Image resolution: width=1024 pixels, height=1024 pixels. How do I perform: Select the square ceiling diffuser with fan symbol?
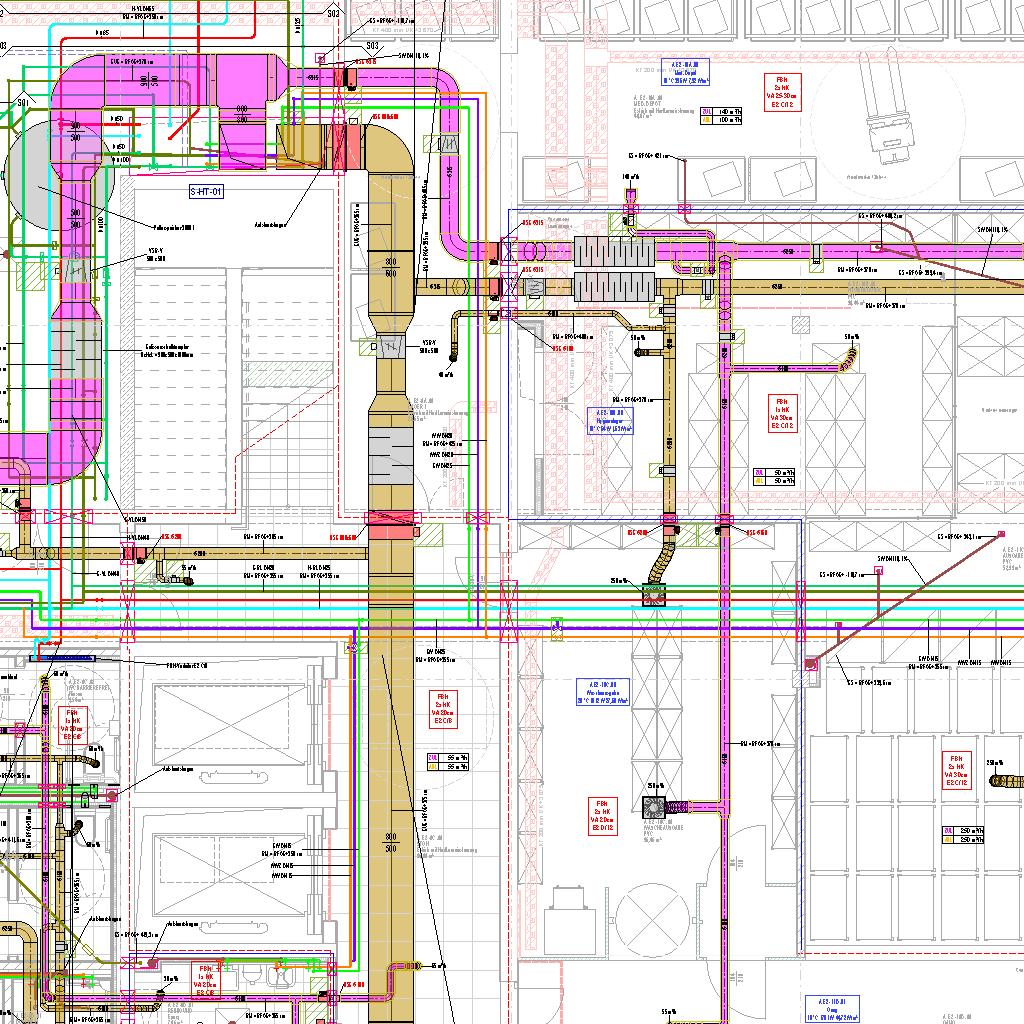coord(655,810)
